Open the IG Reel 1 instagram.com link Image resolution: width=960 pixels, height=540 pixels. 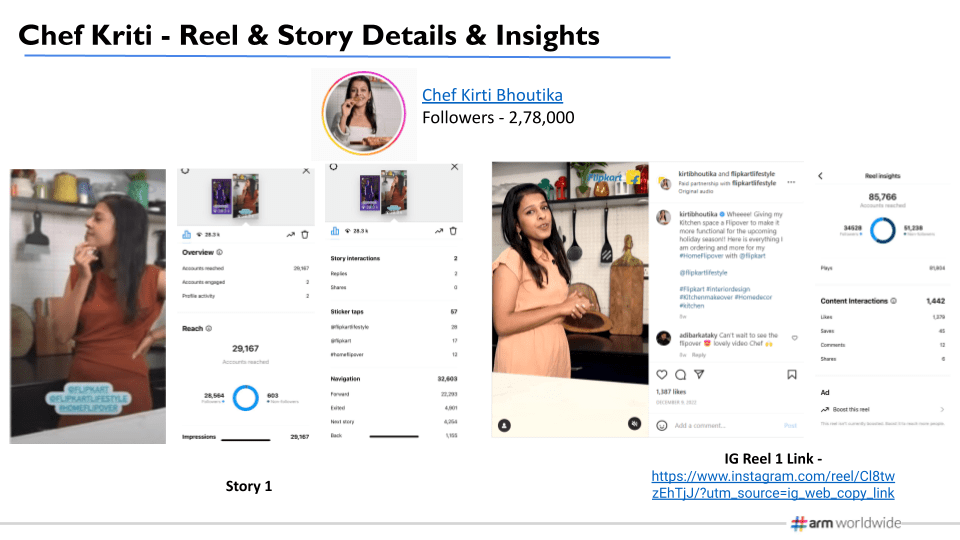click(772, 485)
